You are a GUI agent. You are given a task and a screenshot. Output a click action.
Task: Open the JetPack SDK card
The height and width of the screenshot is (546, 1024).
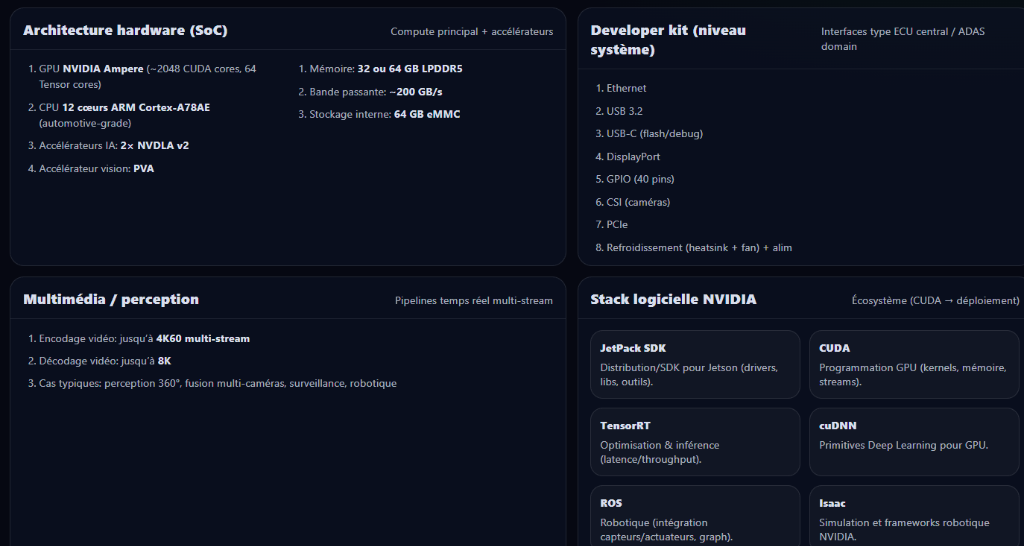click(695, 364)
